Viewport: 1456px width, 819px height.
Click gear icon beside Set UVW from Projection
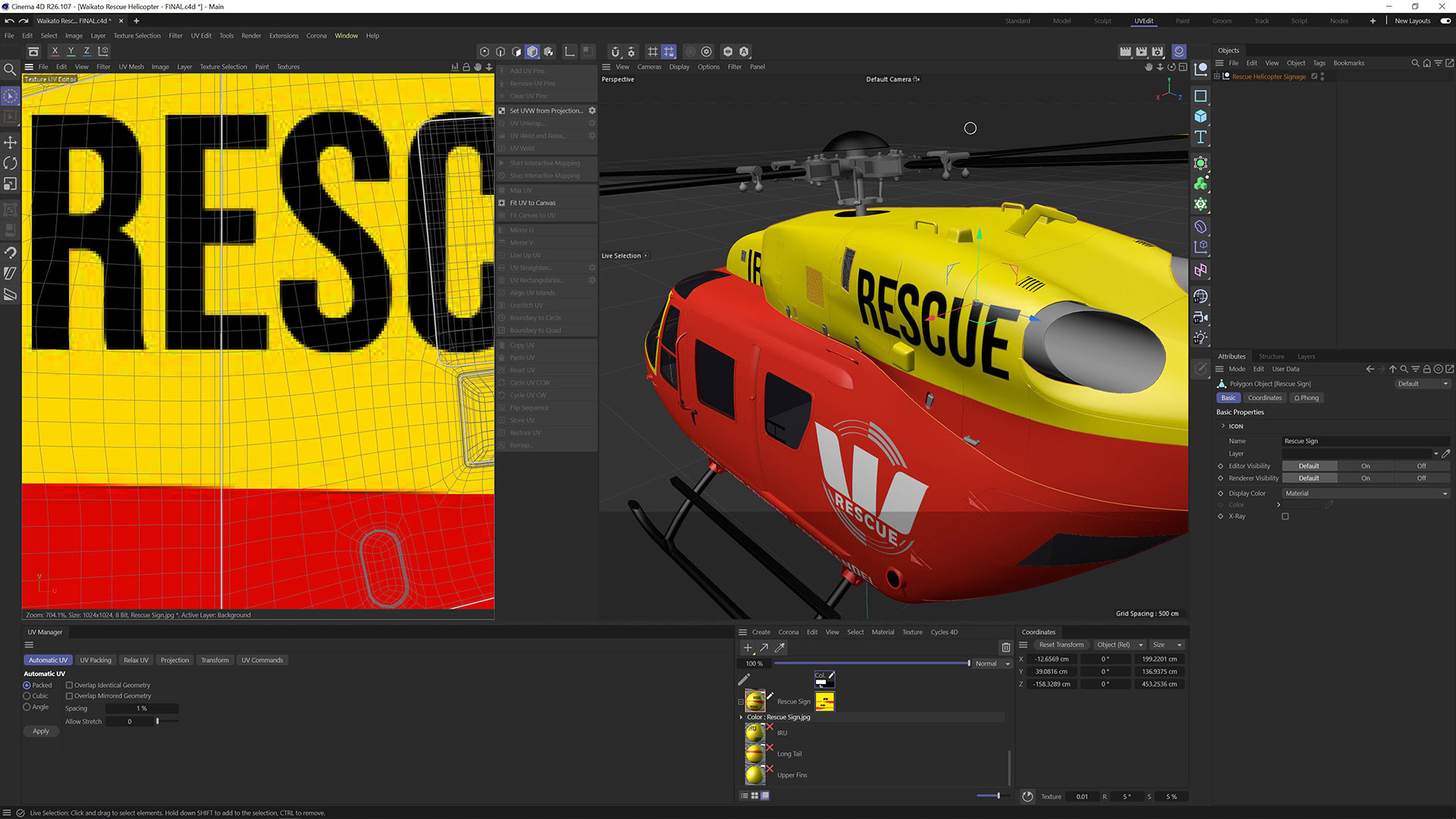(x=592, y=111)
